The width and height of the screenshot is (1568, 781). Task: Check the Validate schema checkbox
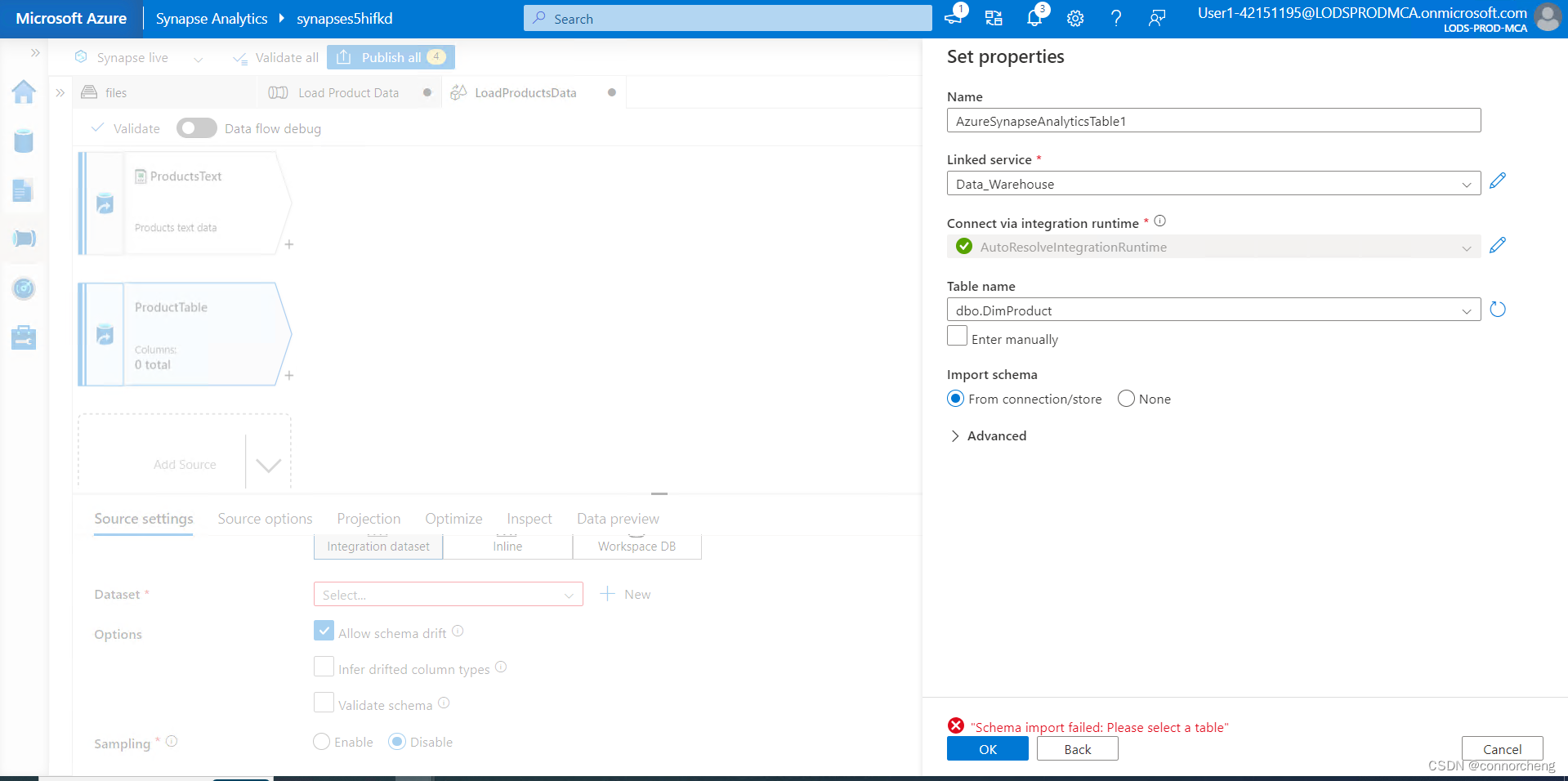pyautogui.click(x=324, y=703)
